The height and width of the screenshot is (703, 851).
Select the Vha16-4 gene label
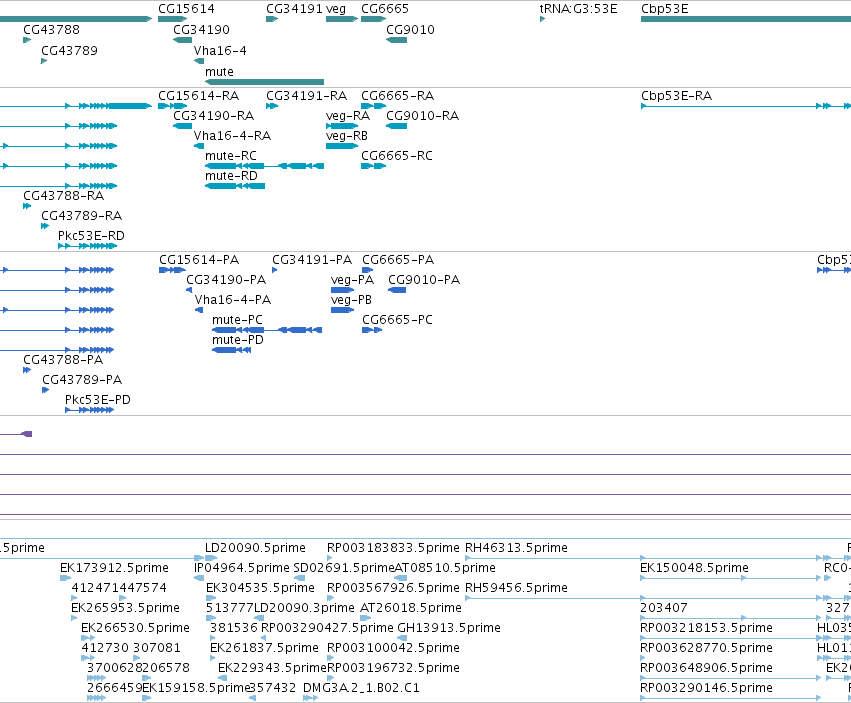click(220, 50)
